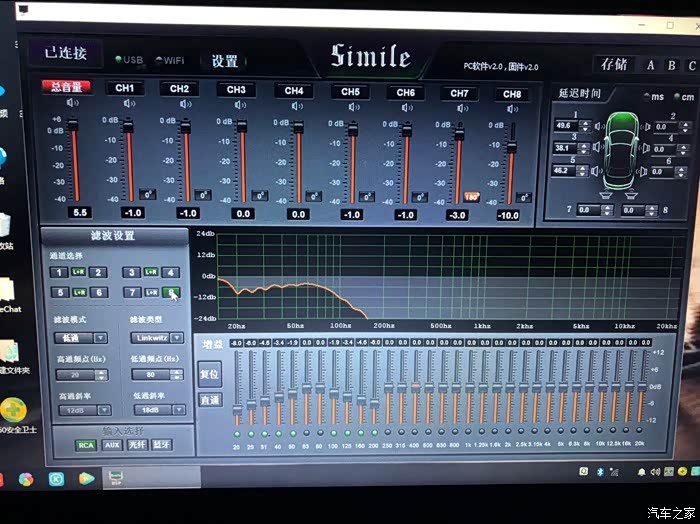Open the 设置 settings tab
Image resolution: width=700 pixels, height=524 pixels.
224,61
